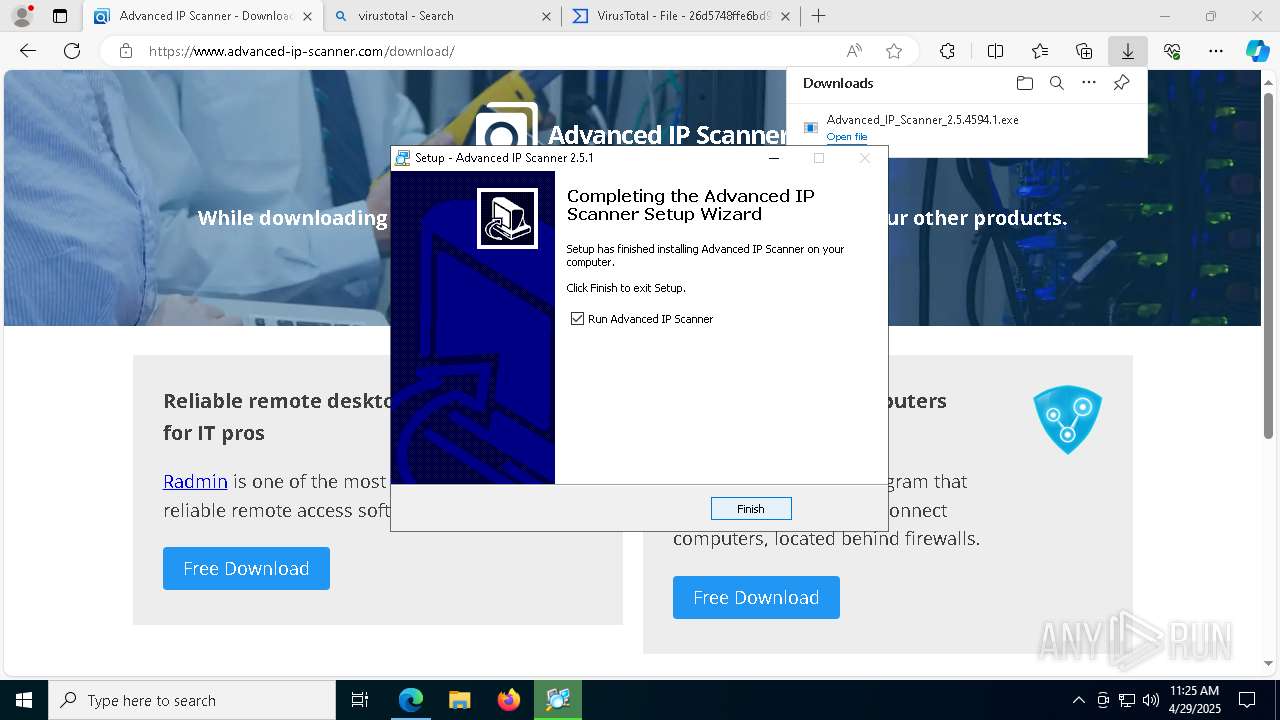The width and height of the screenshot is (1280, 720).
Task: Click the taskbar clock and date
Action: pyautogui.click(x=1194, y=700)
